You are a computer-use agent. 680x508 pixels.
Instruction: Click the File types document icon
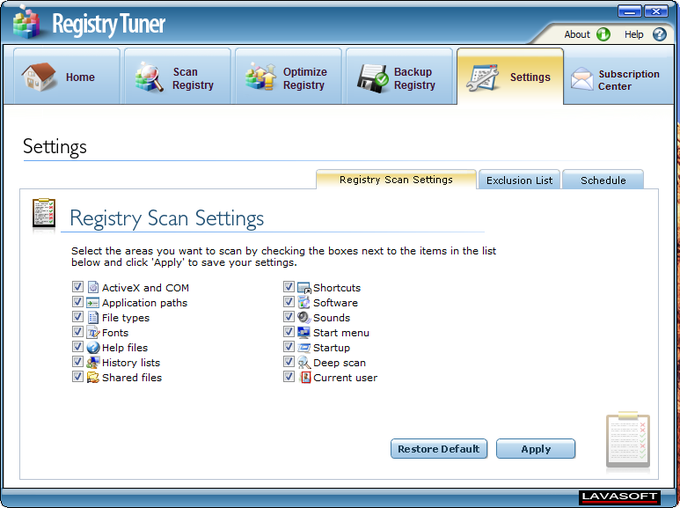93,318
